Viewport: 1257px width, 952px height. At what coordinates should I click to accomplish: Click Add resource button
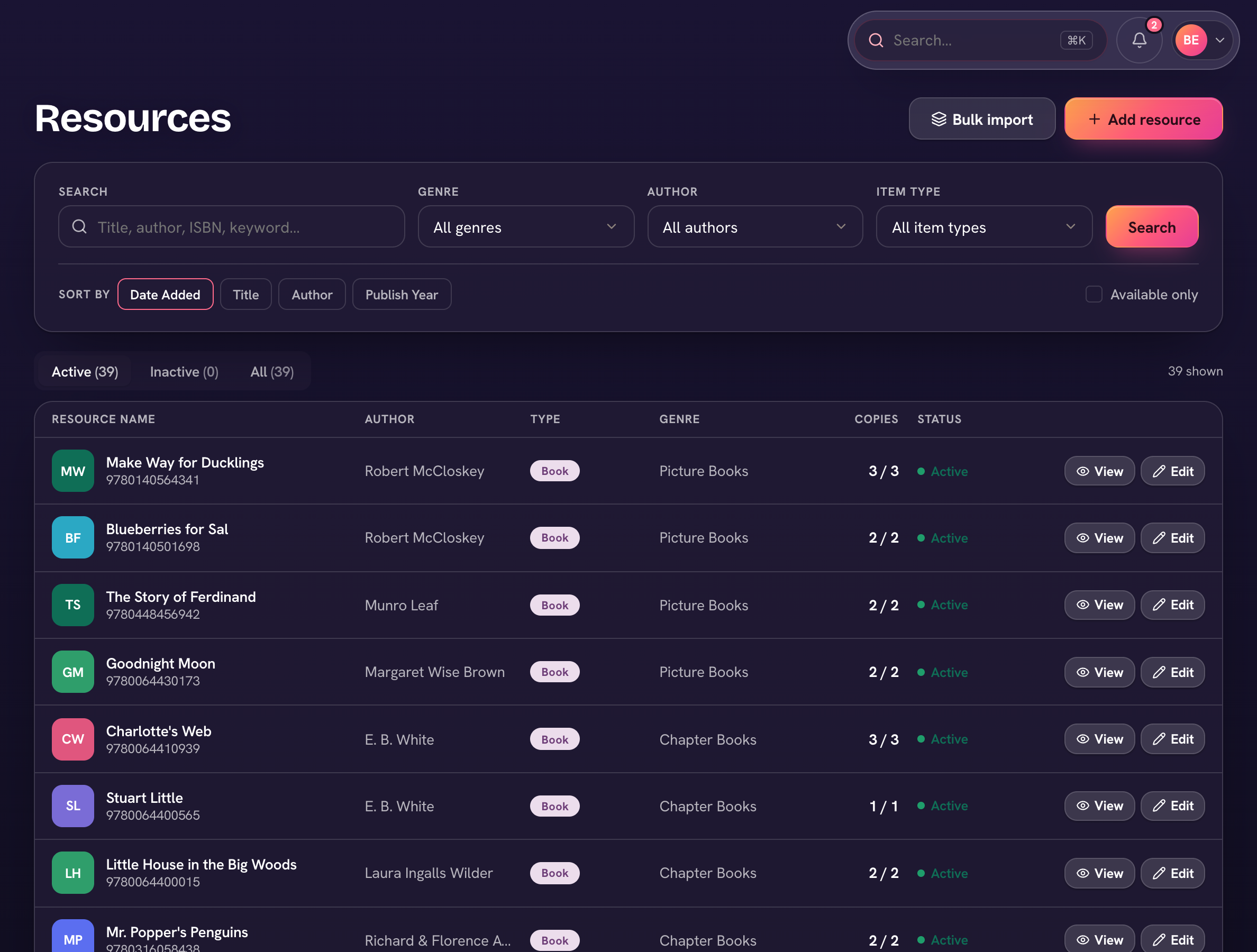[1143, 120]
